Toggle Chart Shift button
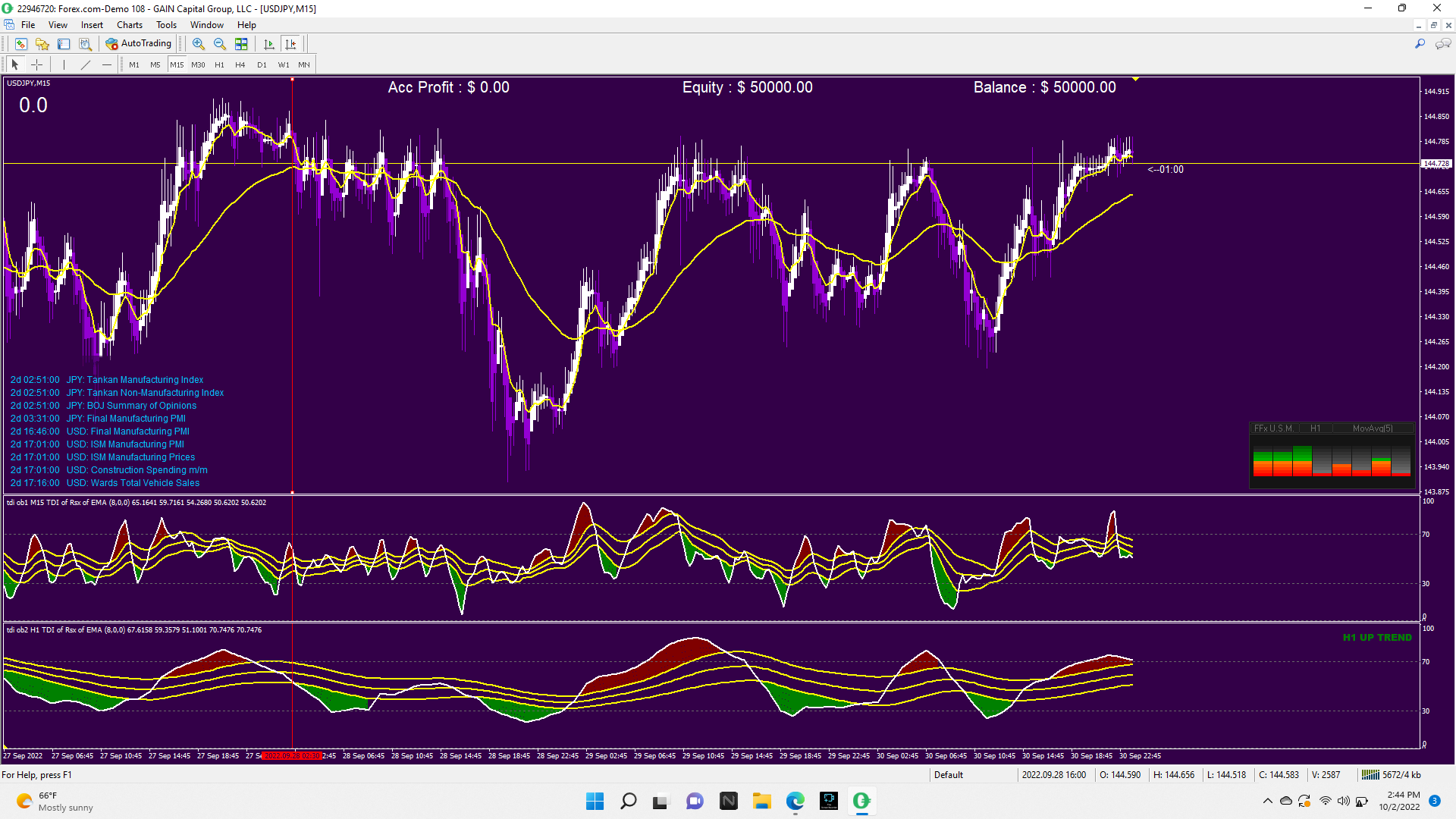This screenshot has height=819, width=1456. point(290,44)
